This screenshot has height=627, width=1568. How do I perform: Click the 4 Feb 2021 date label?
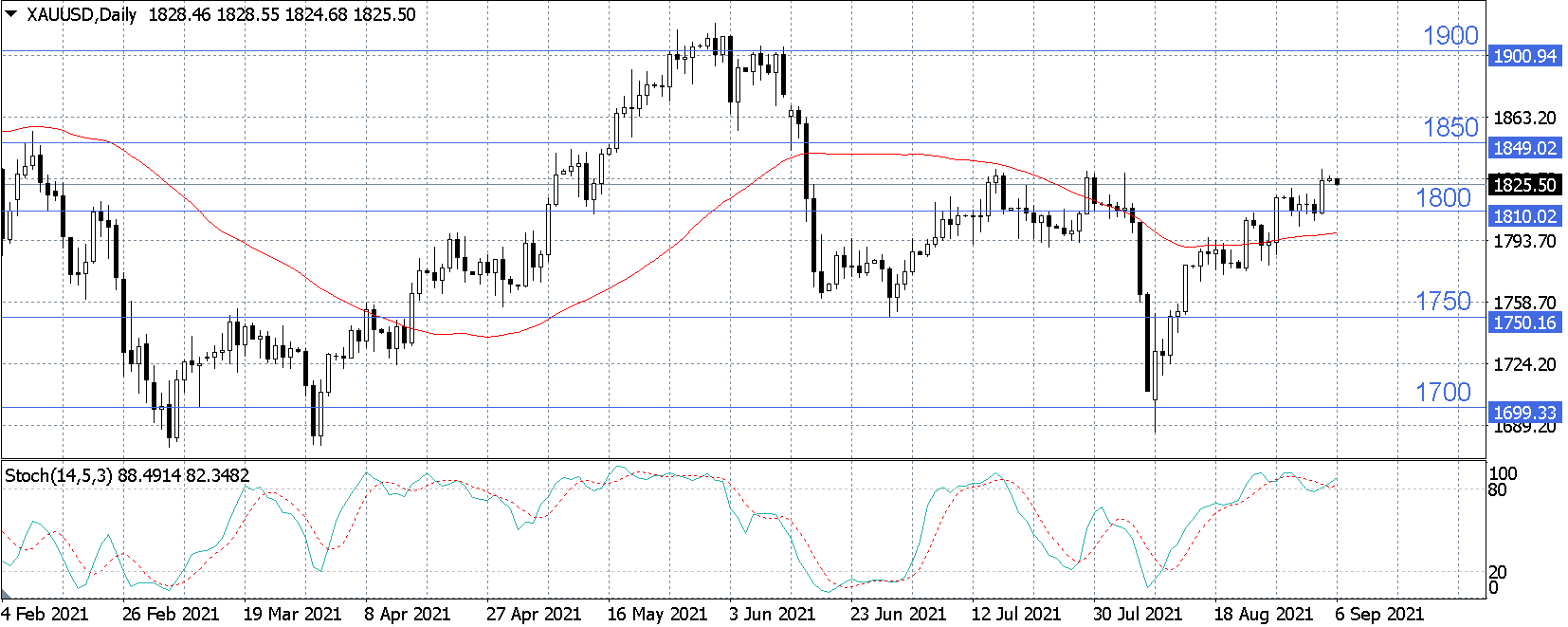[45, 614]
